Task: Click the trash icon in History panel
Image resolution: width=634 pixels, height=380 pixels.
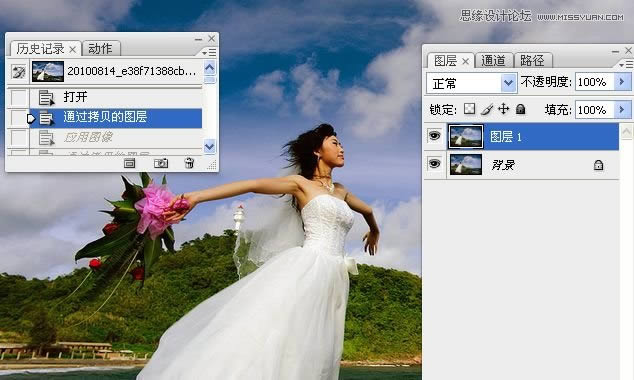Action: click(x=189, y=163)
